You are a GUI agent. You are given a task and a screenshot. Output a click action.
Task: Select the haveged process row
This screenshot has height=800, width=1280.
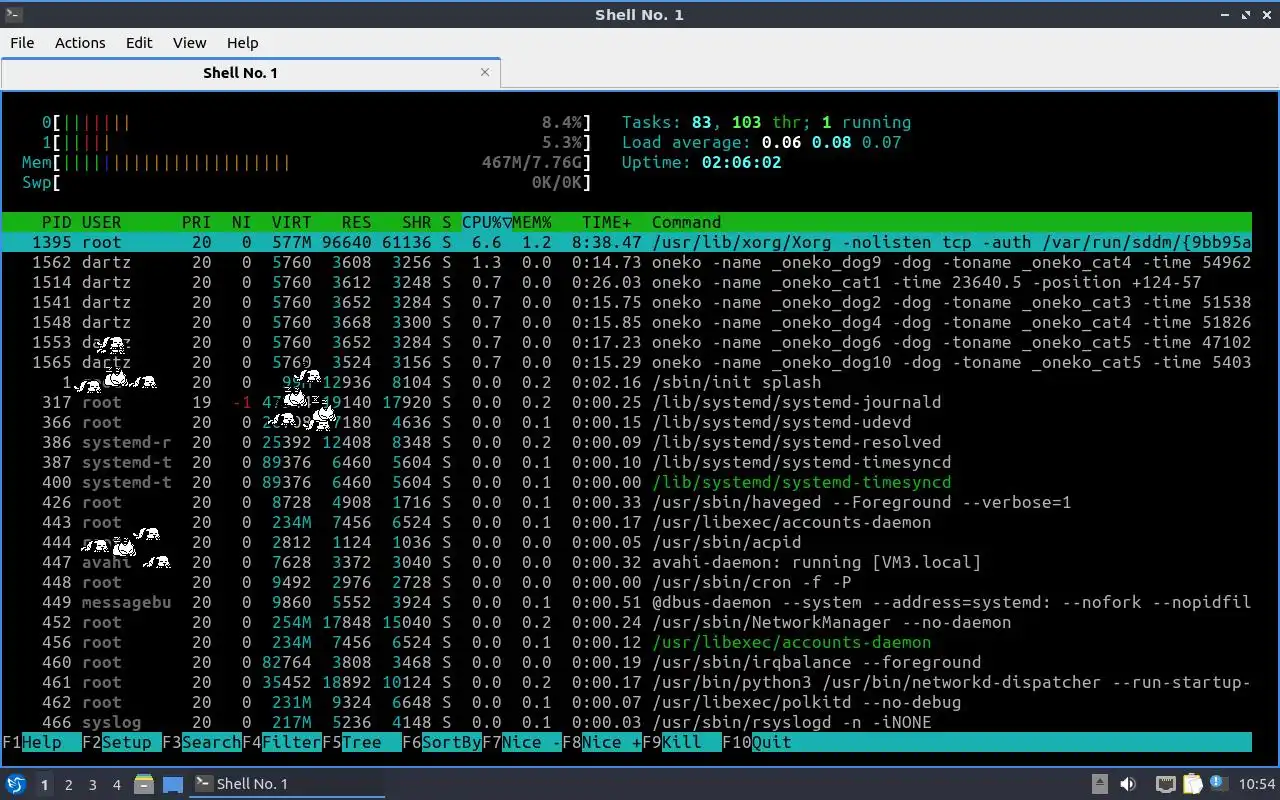point(627,502)
